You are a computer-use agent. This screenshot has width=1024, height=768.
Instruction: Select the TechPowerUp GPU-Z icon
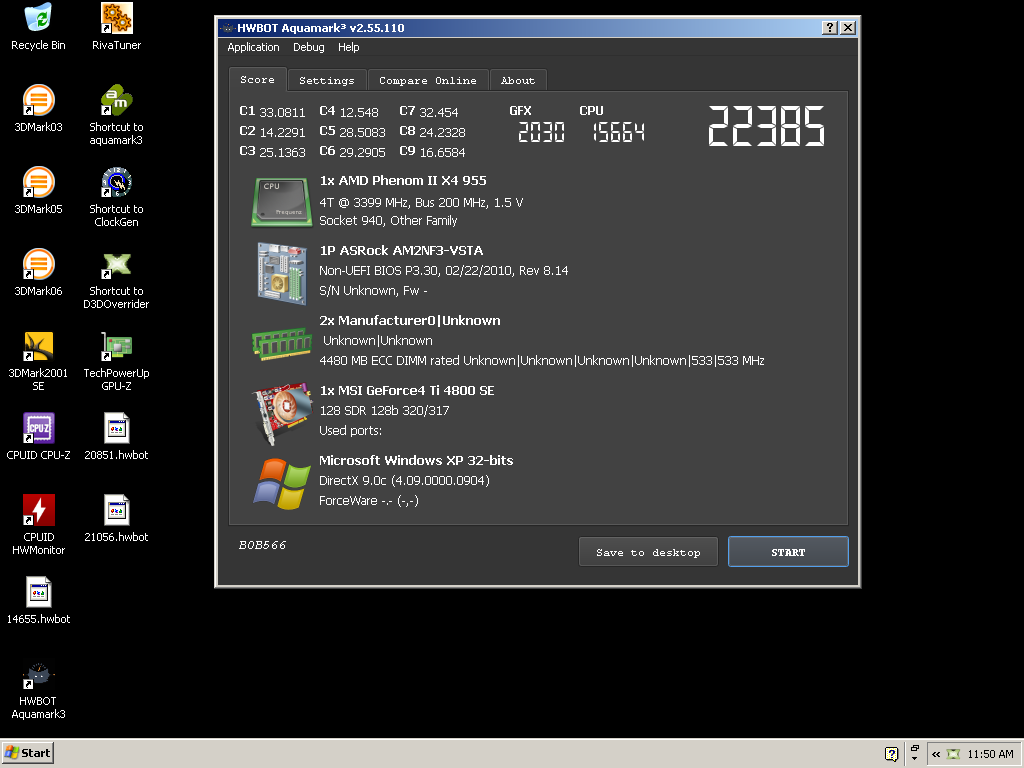[116, 362]
